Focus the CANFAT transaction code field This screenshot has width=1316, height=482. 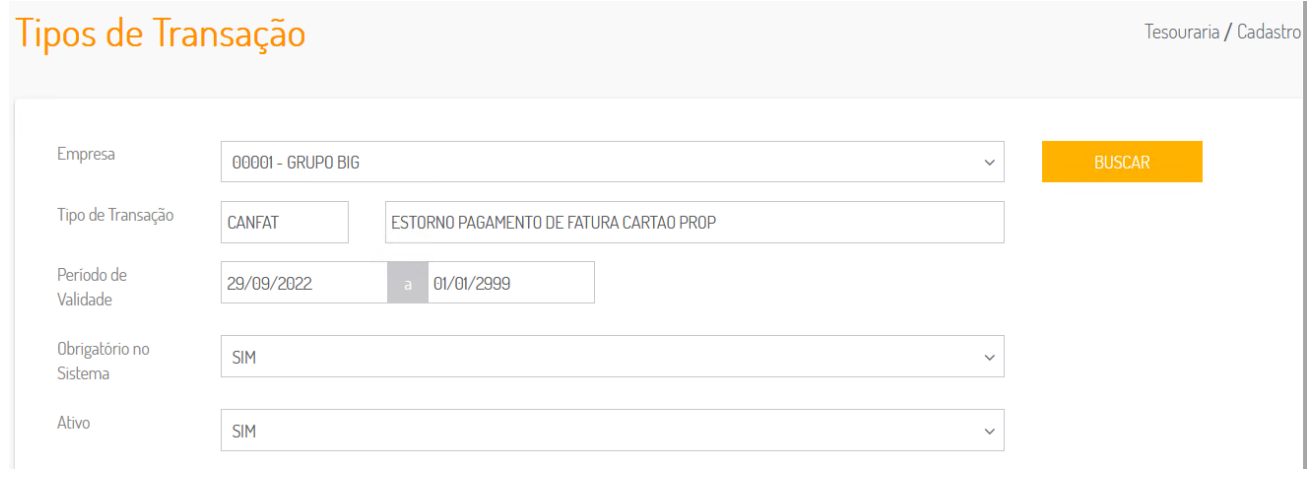285,223
